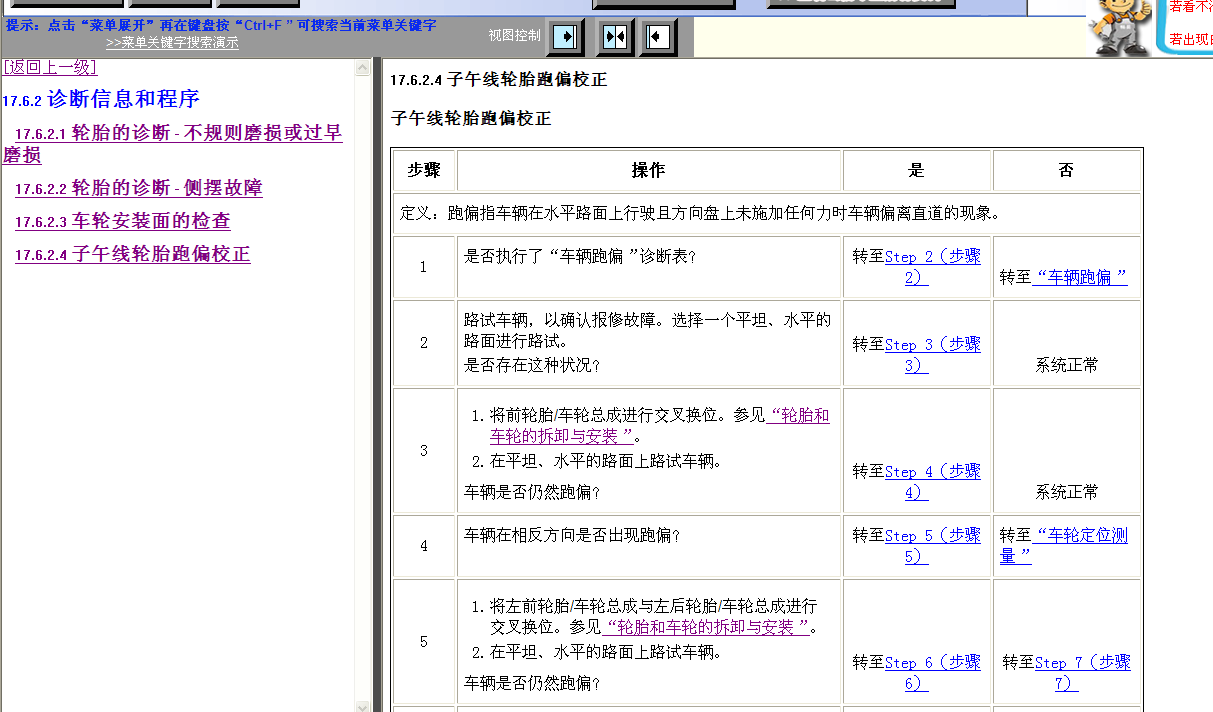Open 17.6.2.1 轮胎的诊断 不规则磨损或过早磨损
The width and height of the screenshot is (1213, 712).
[x=172, y=143]
